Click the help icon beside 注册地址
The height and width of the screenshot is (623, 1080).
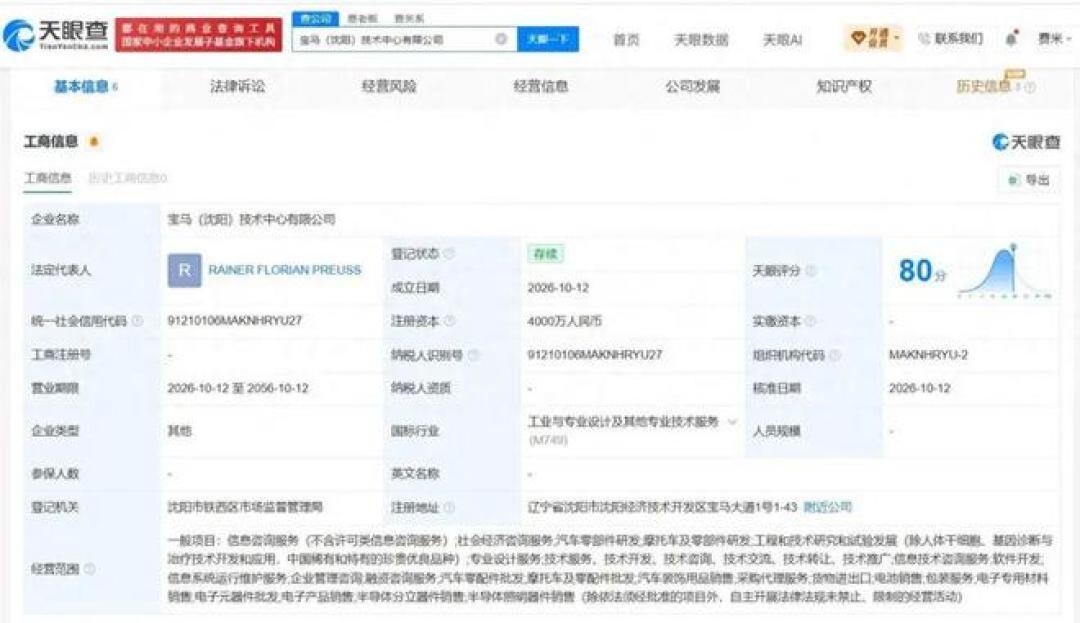[450, 507]
